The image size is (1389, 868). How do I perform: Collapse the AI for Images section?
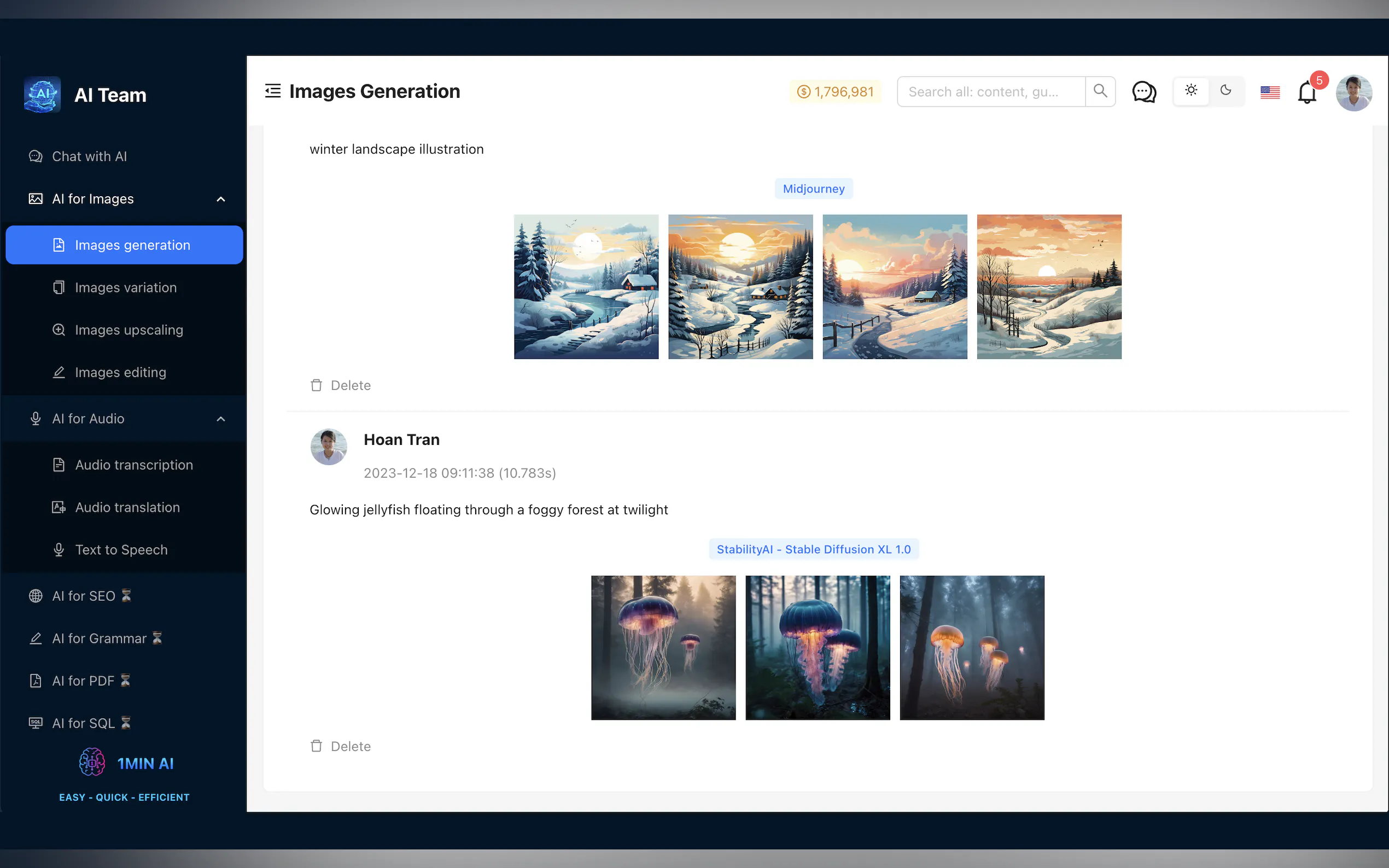coord(220,199)
